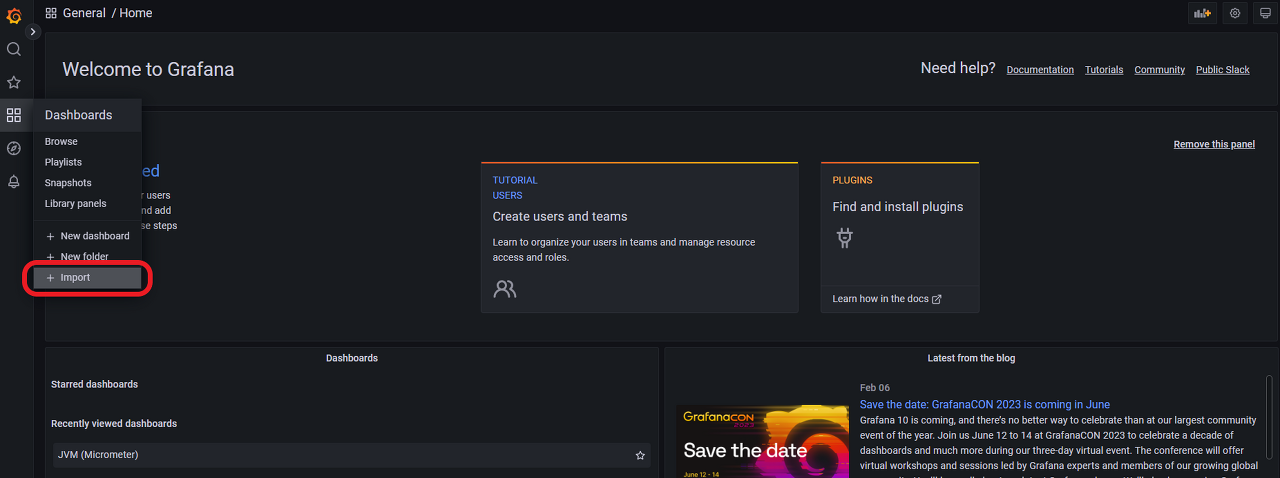Open the Tutorials link
Screen dimensions: 1280x478
tap(1104, 70)
